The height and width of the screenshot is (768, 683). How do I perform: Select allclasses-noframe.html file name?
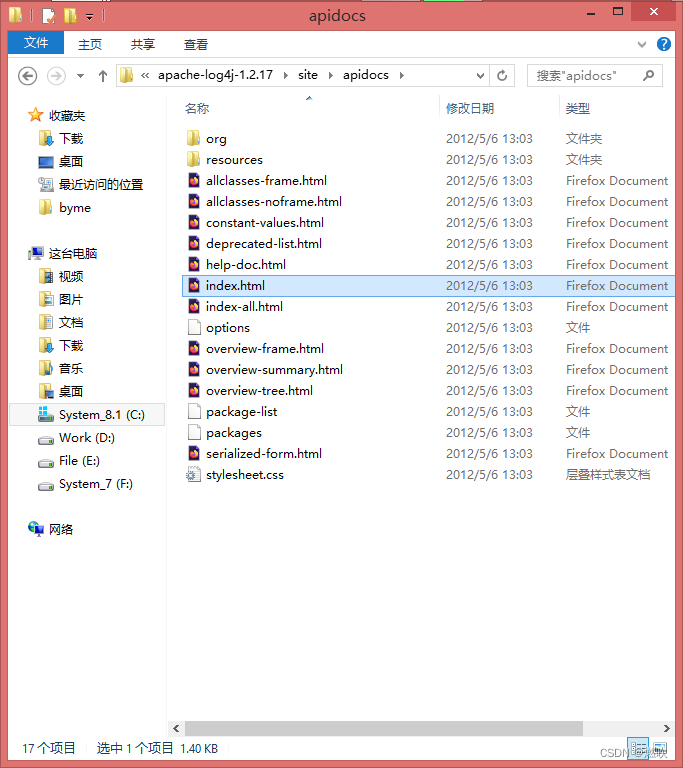click(274, 201)
